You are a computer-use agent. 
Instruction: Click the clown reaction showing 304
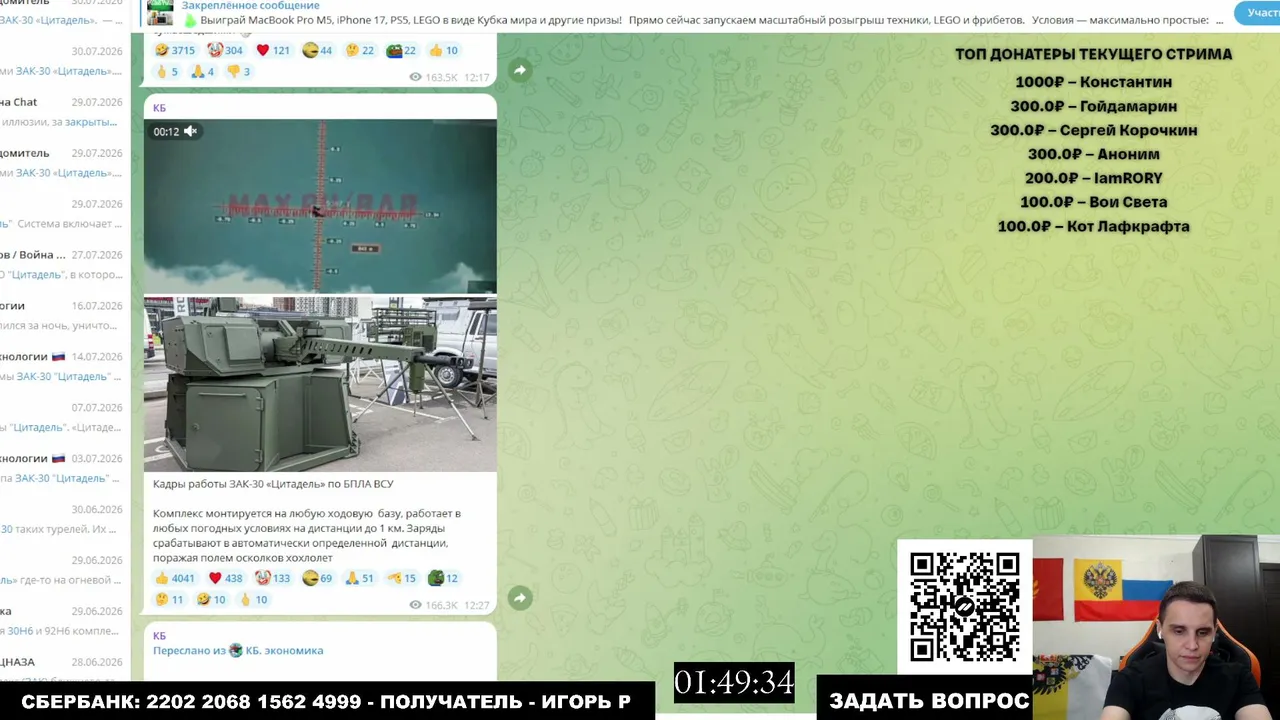(225, 50)
